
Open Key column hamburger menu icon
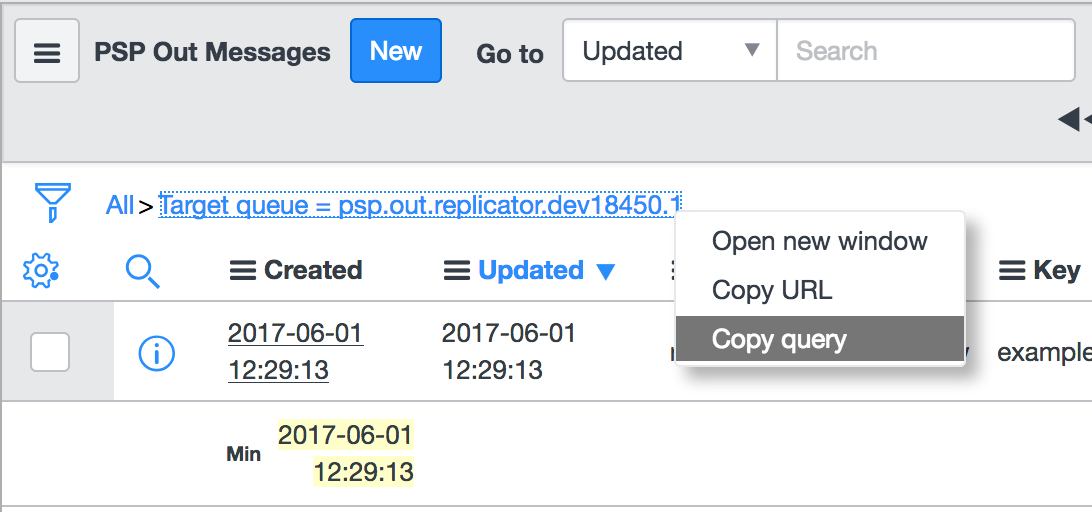coord(1012,271)
